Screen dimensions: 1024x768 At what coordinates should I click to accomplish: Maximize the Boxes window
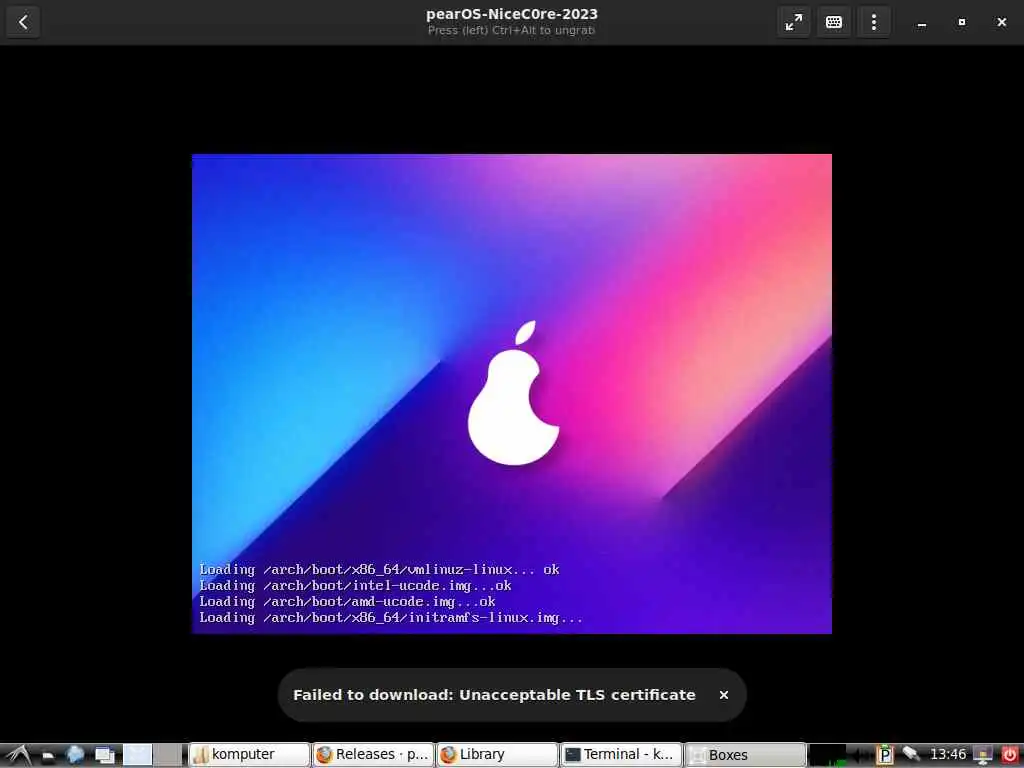click(x=961, y=22)
